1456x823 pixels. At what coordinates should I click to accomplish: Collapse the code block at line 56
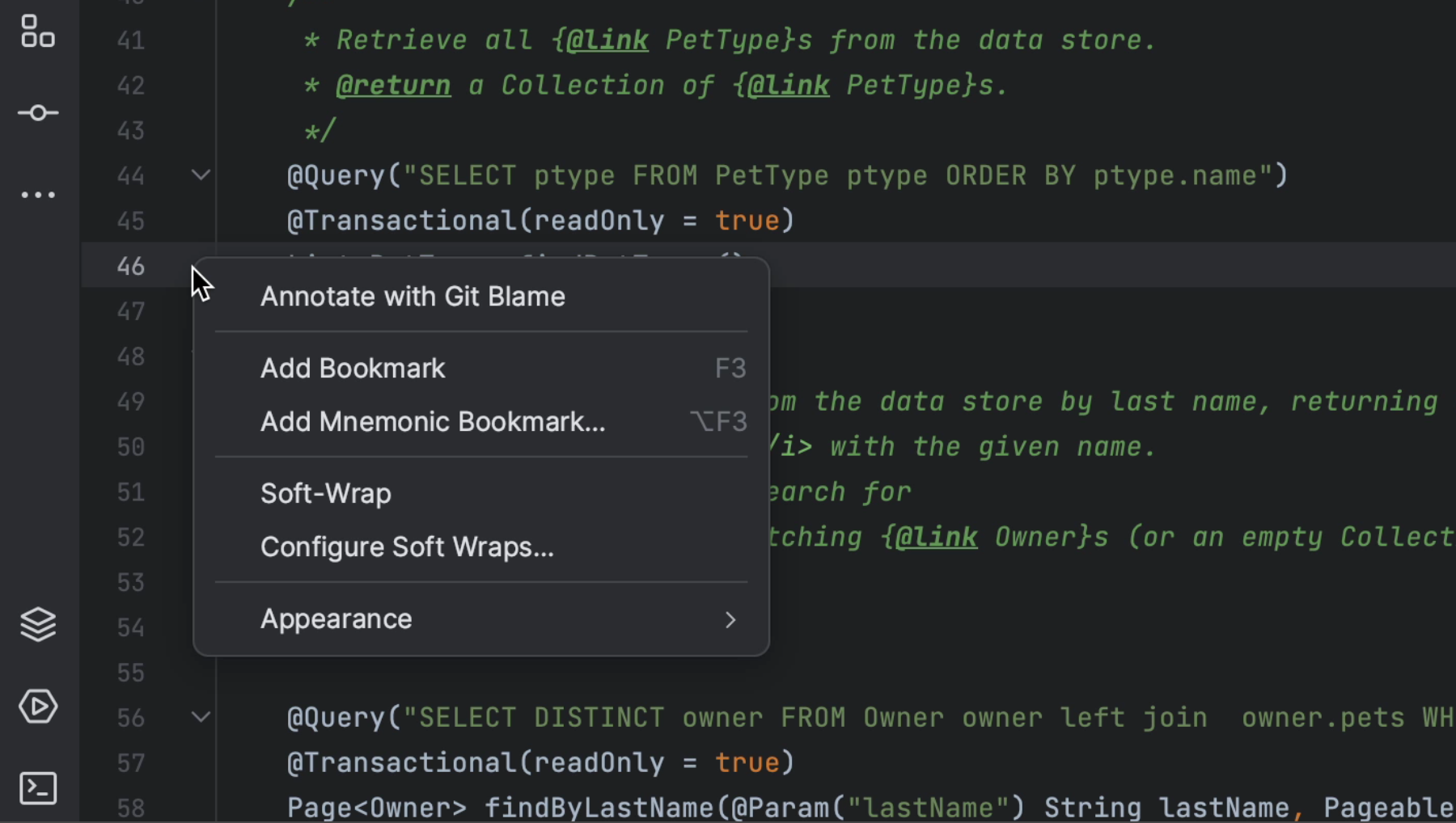(x=200, y=716)
